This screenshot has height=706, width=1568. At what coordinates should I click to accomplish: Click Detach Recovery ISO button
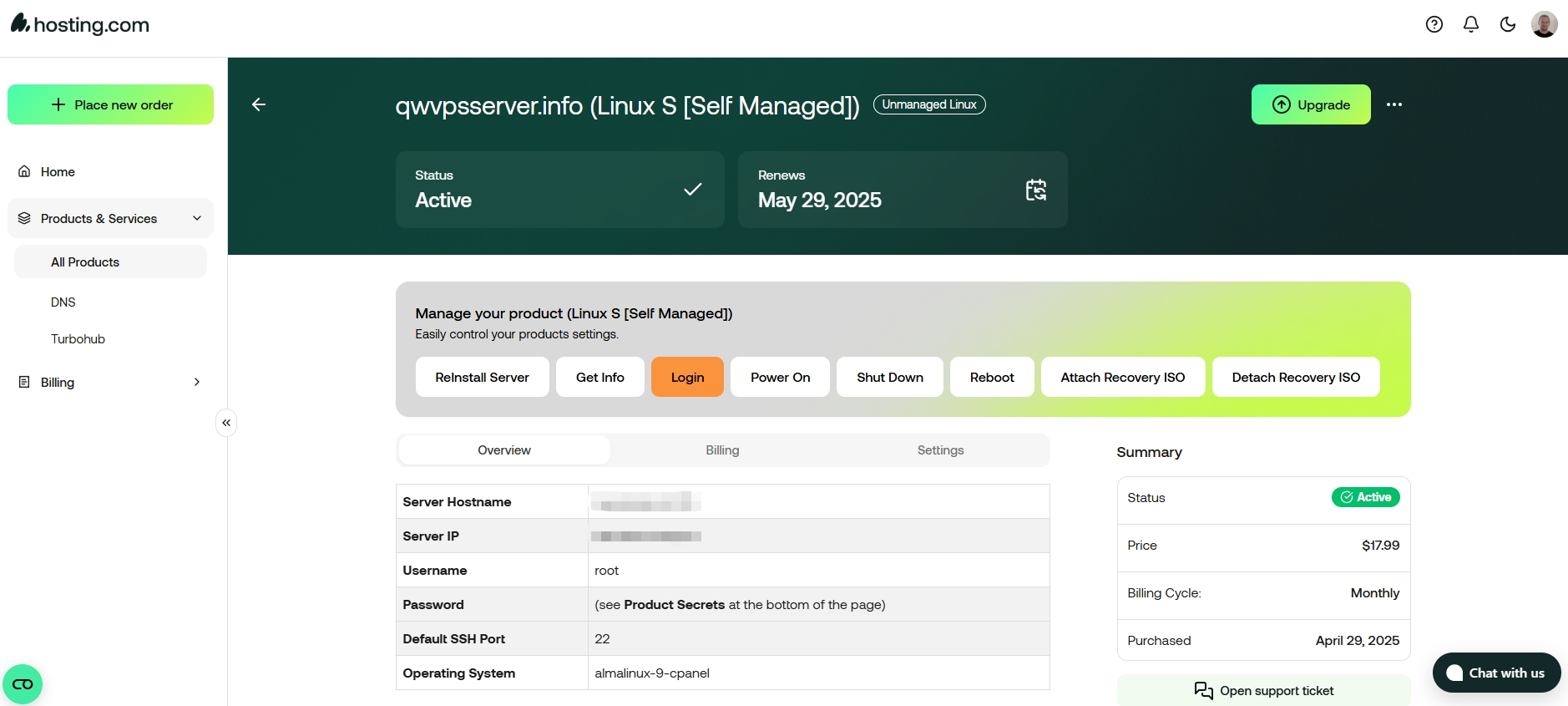point(1296,377)
